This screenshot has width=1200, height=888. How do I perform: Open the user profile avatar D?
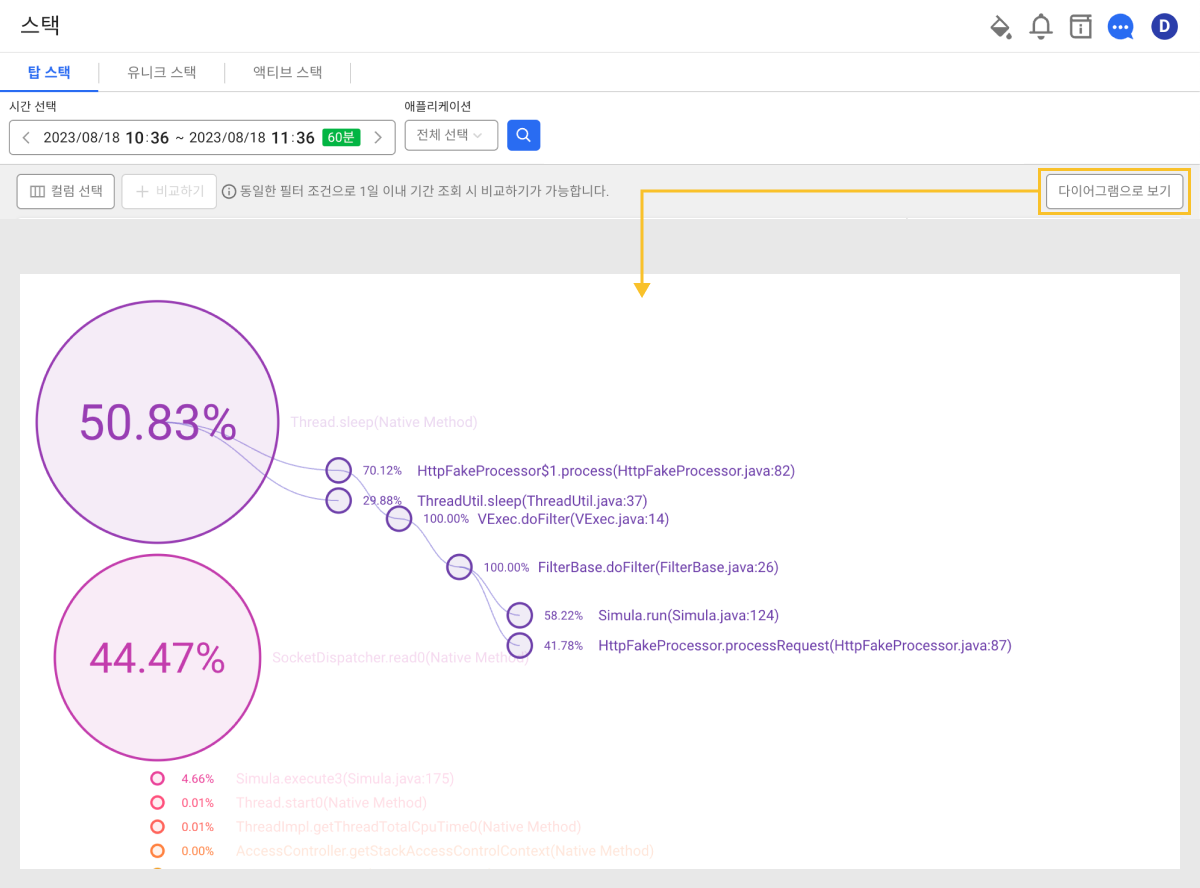pos(1164,26)
